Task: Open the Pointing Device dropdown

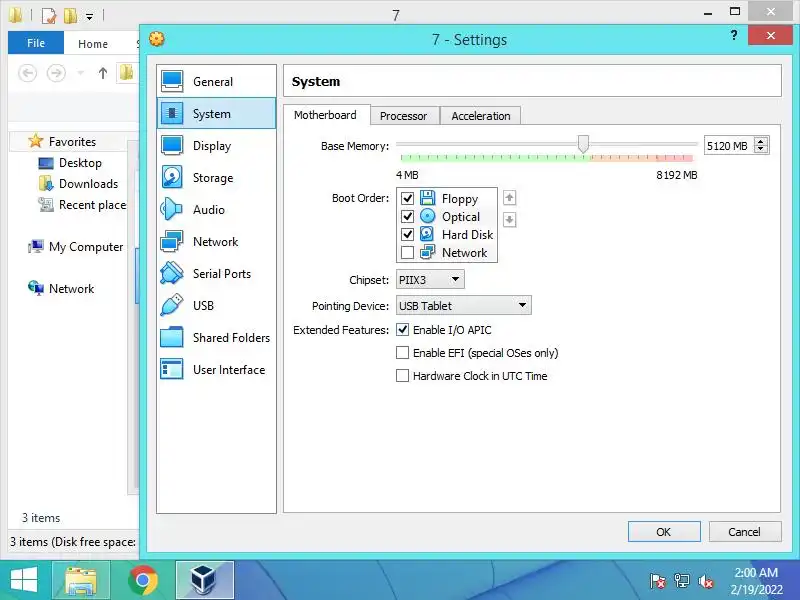Action: 463,306
